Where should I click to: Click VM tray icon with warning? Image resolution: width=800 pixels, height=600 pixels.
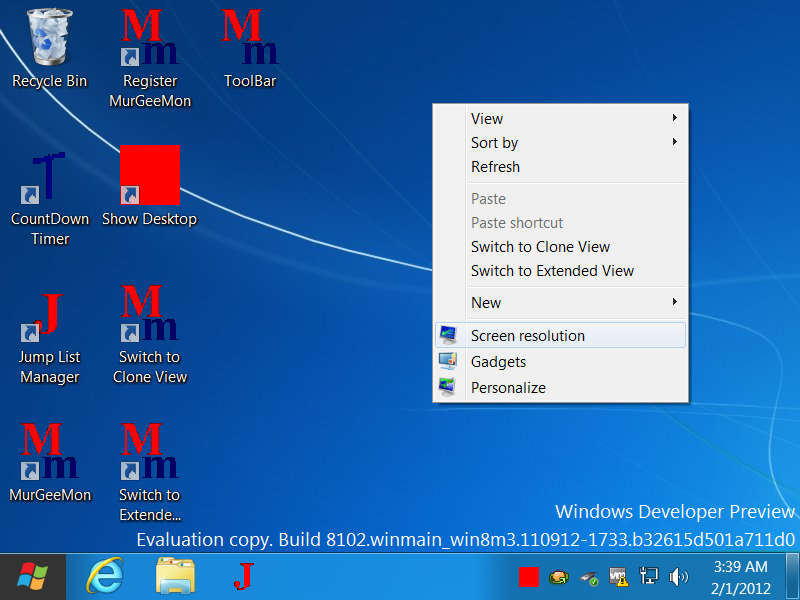click(618, 577)
